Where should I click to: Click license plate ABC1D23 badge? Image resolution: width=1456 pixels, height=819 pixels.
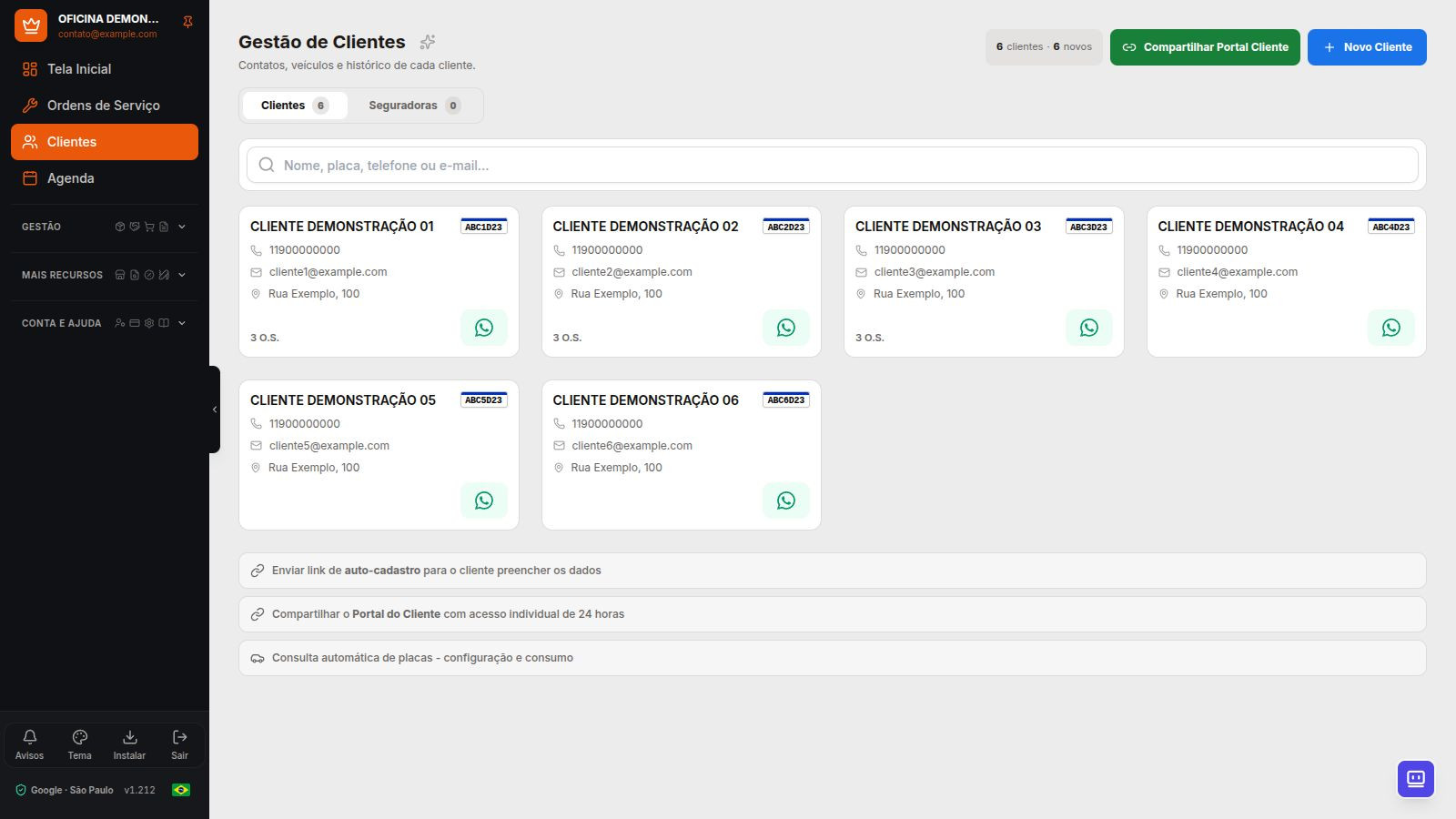(x=483, y=227)
